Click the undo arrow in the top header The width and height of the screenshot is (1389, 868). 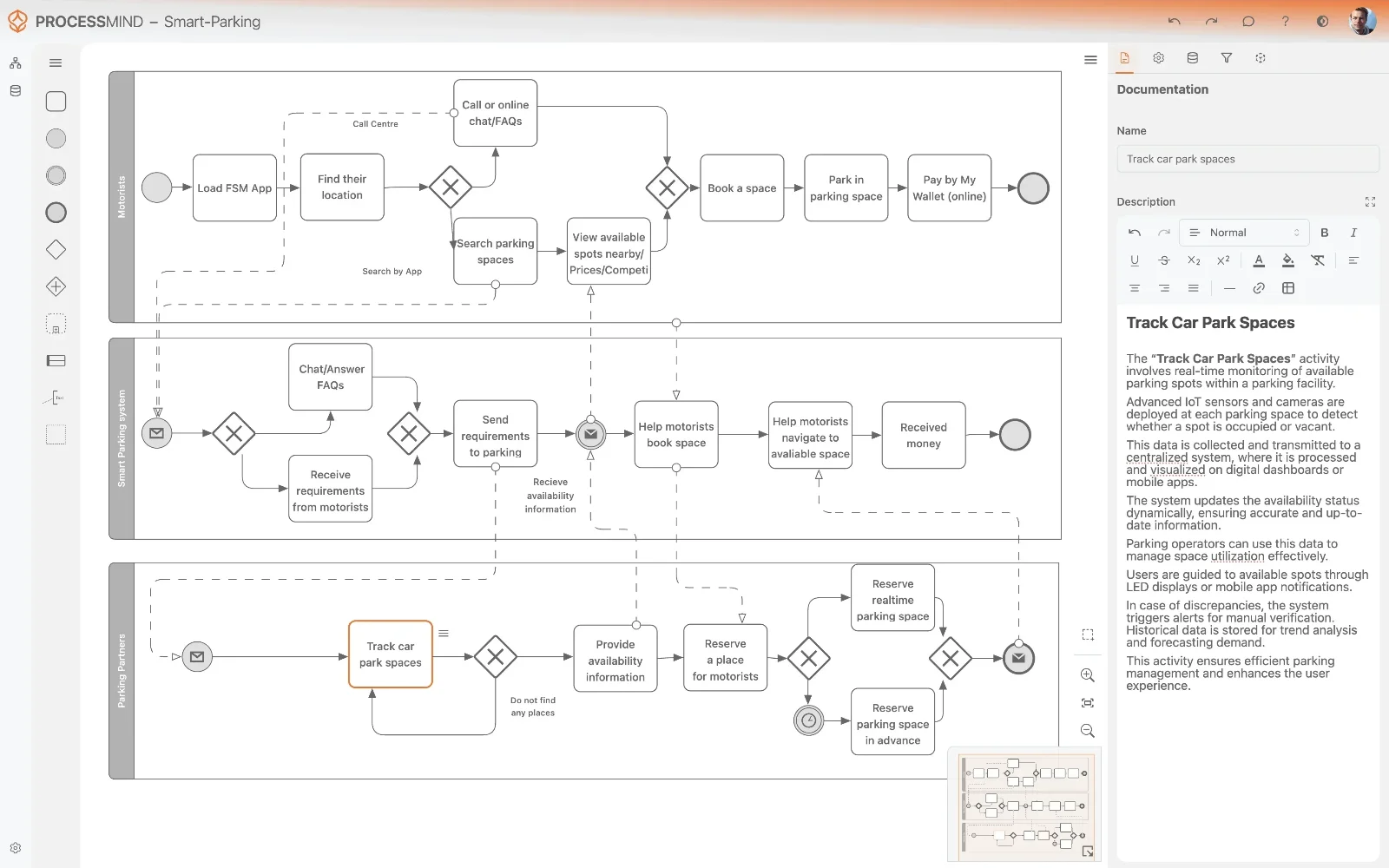tap(1175, 21)
